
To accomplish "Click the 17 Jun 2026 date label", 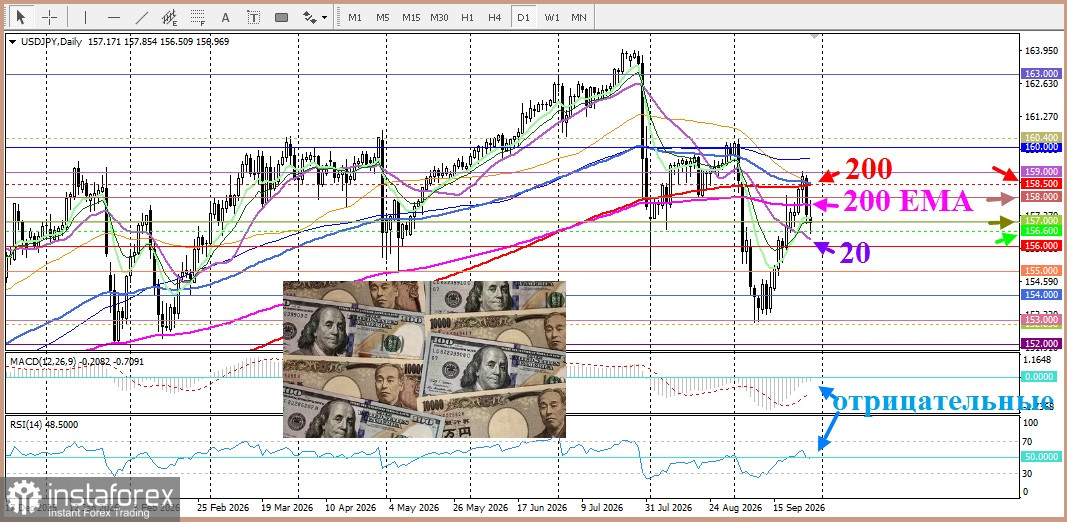I will click(542, 508).
